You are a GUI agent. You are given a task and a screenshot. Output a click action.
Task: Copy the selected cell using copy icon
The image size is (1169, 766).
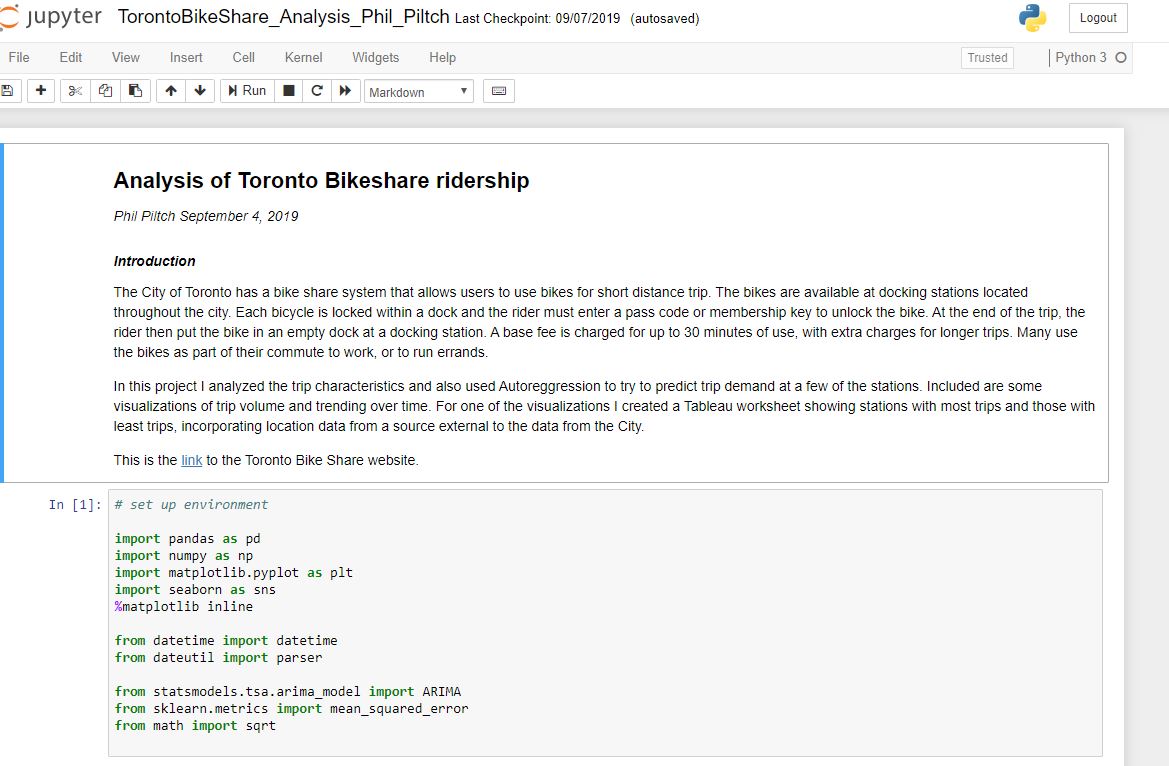tap(104, 91)
